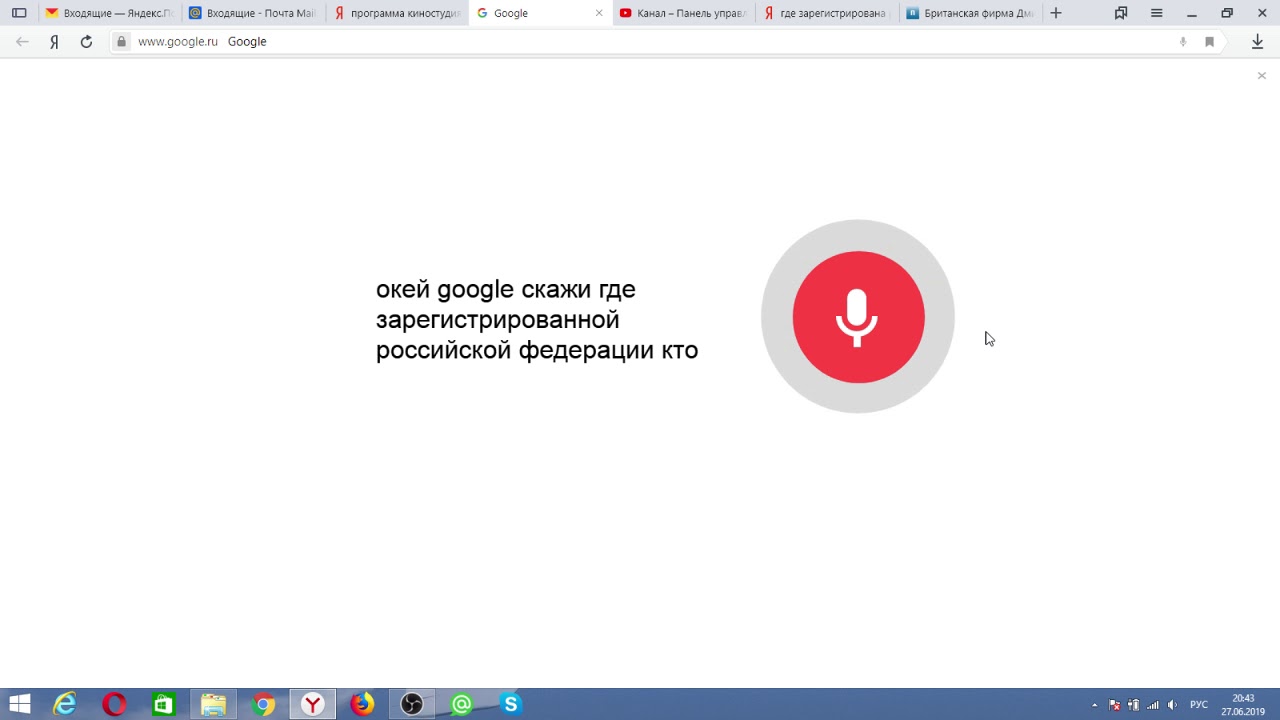
Task: Open Windows Store from the taskbar
Action: tap(163, 704)
